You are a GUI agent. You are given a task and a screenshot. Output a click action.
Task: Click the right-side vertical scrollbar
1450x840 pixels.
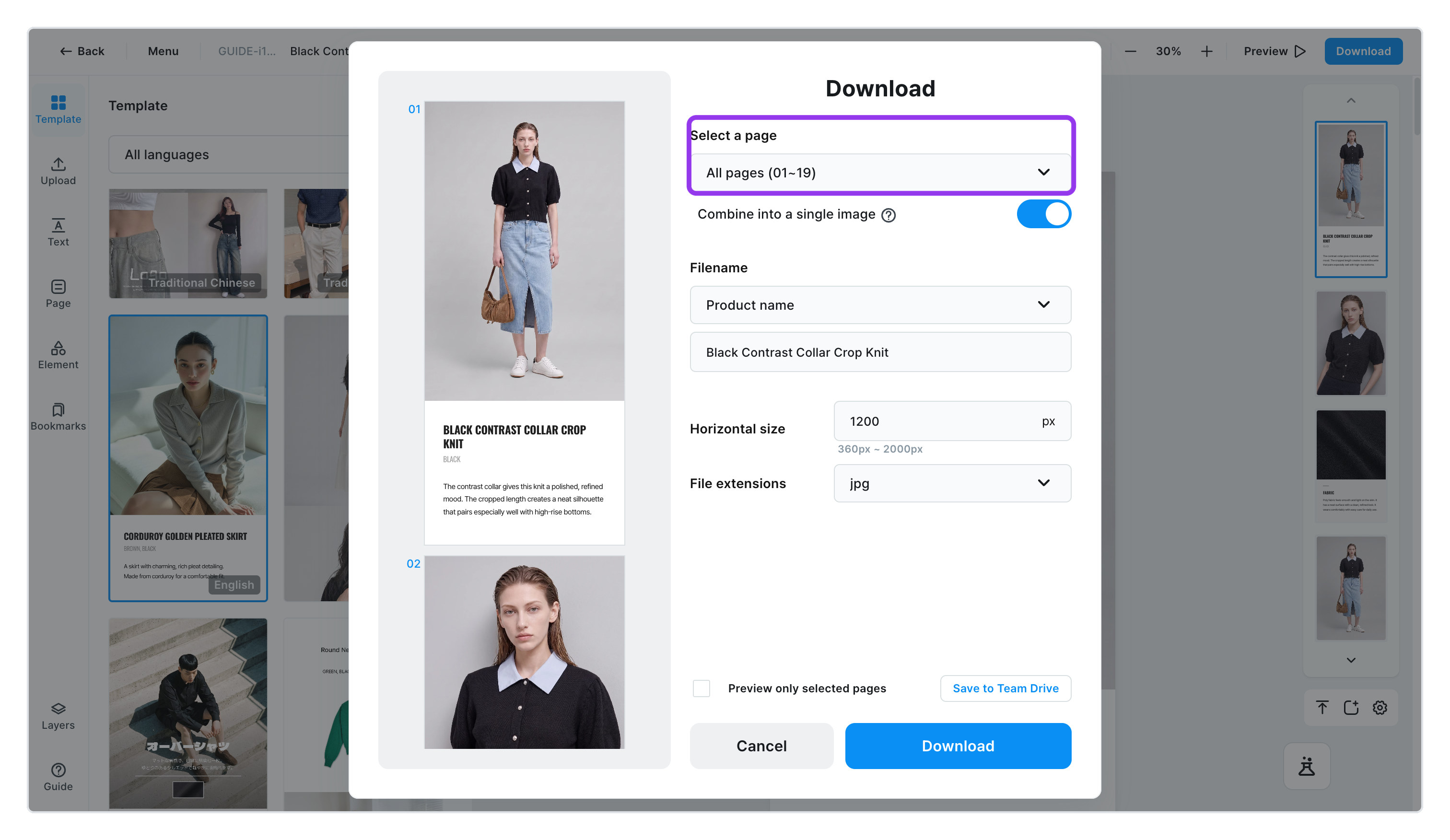(1418, 107)
